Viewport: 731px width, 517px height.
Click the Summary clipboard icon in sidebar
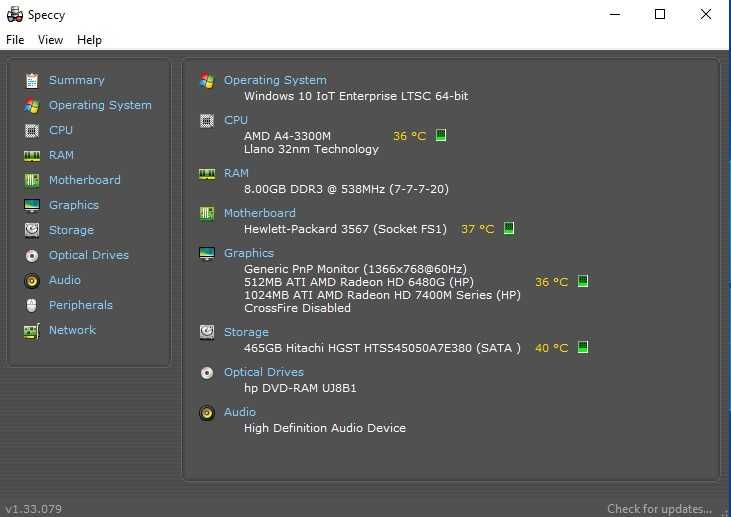click(x=32, y=81)
